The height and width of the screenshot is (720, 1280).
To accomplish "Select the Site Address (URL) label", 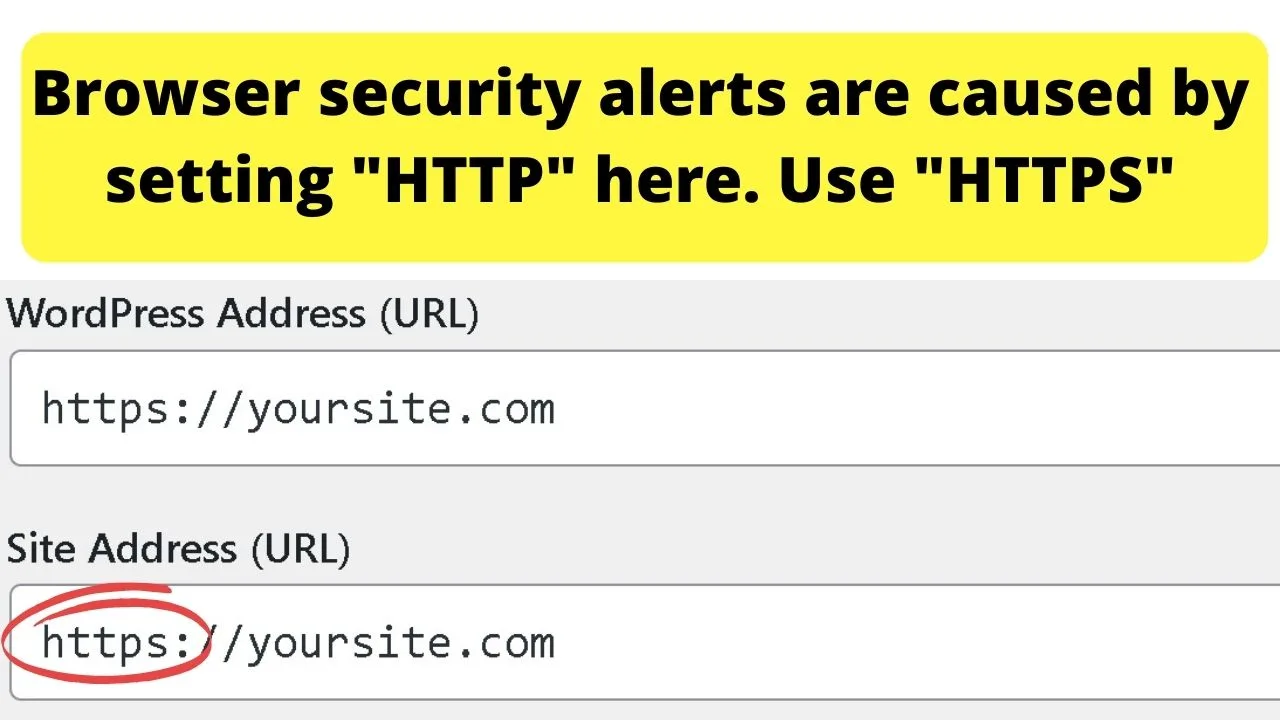I will (179, 548).
